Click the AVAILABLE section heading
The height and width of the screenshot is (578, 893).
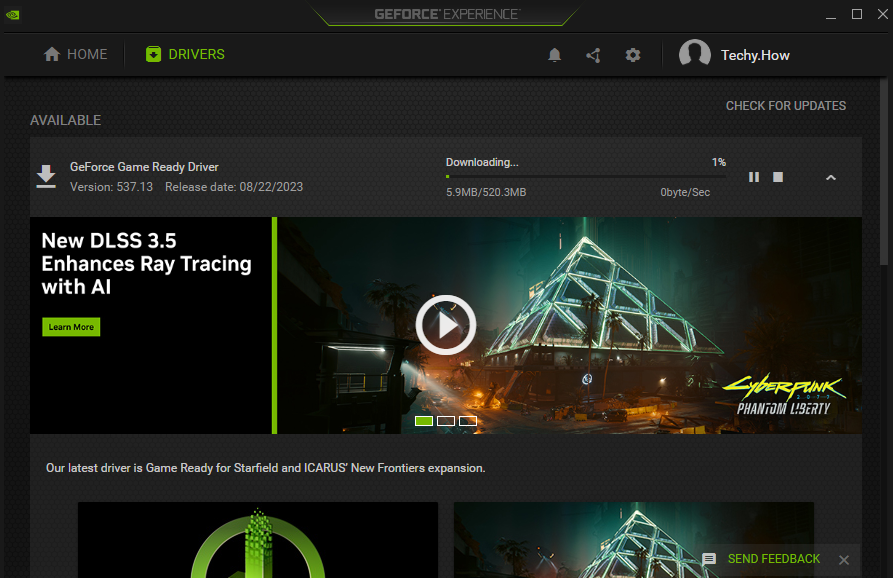click(x=65, y=120)
